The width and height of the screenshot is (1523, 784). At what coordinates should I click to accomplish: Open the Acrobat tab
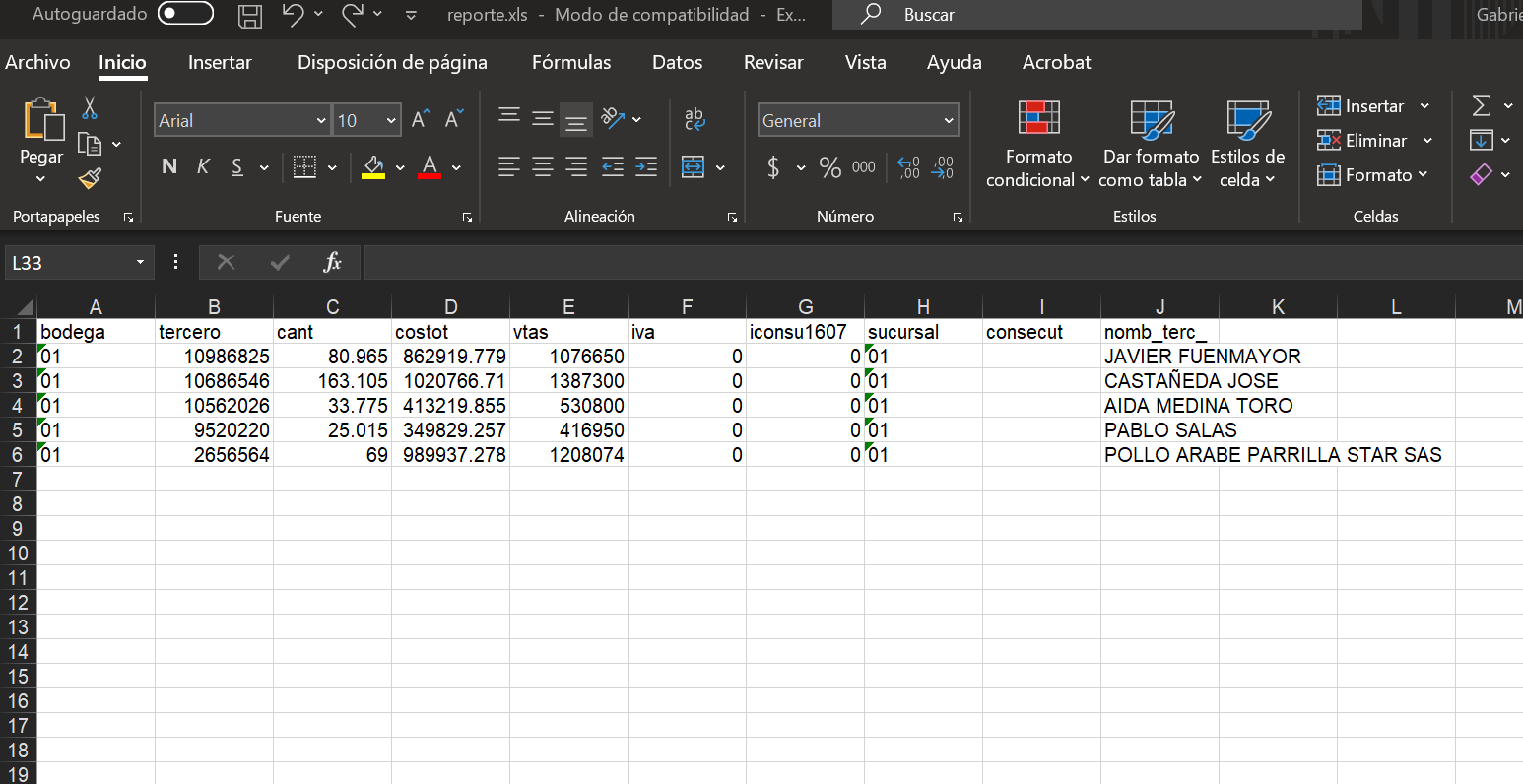(x=1056, y=62)
